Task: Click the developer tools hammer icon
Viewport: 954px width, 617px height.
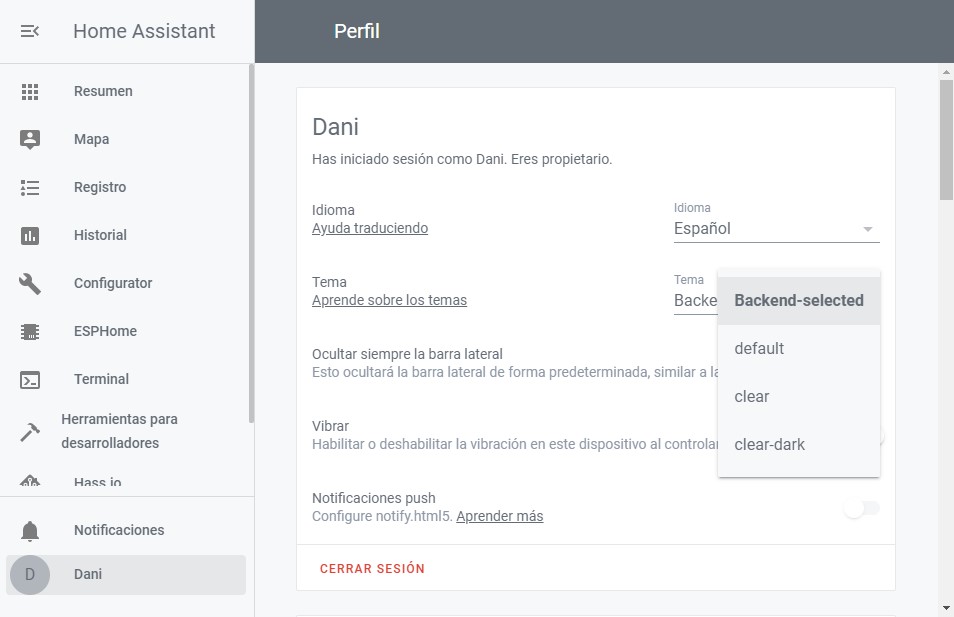Action: 30,431
